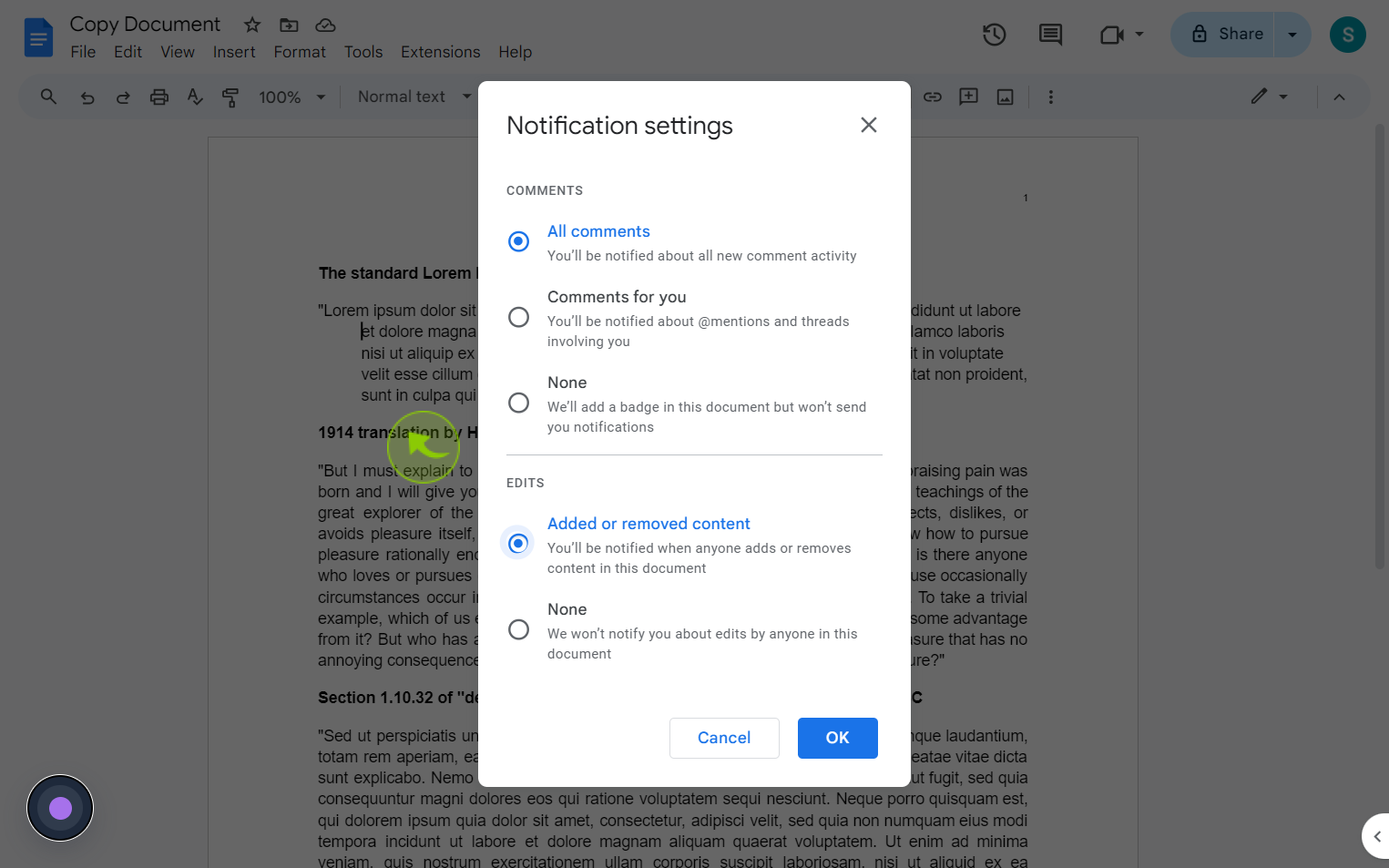Click the spell check icon
This screenshot has height=868, width=1389.
[x=195, y=97]
